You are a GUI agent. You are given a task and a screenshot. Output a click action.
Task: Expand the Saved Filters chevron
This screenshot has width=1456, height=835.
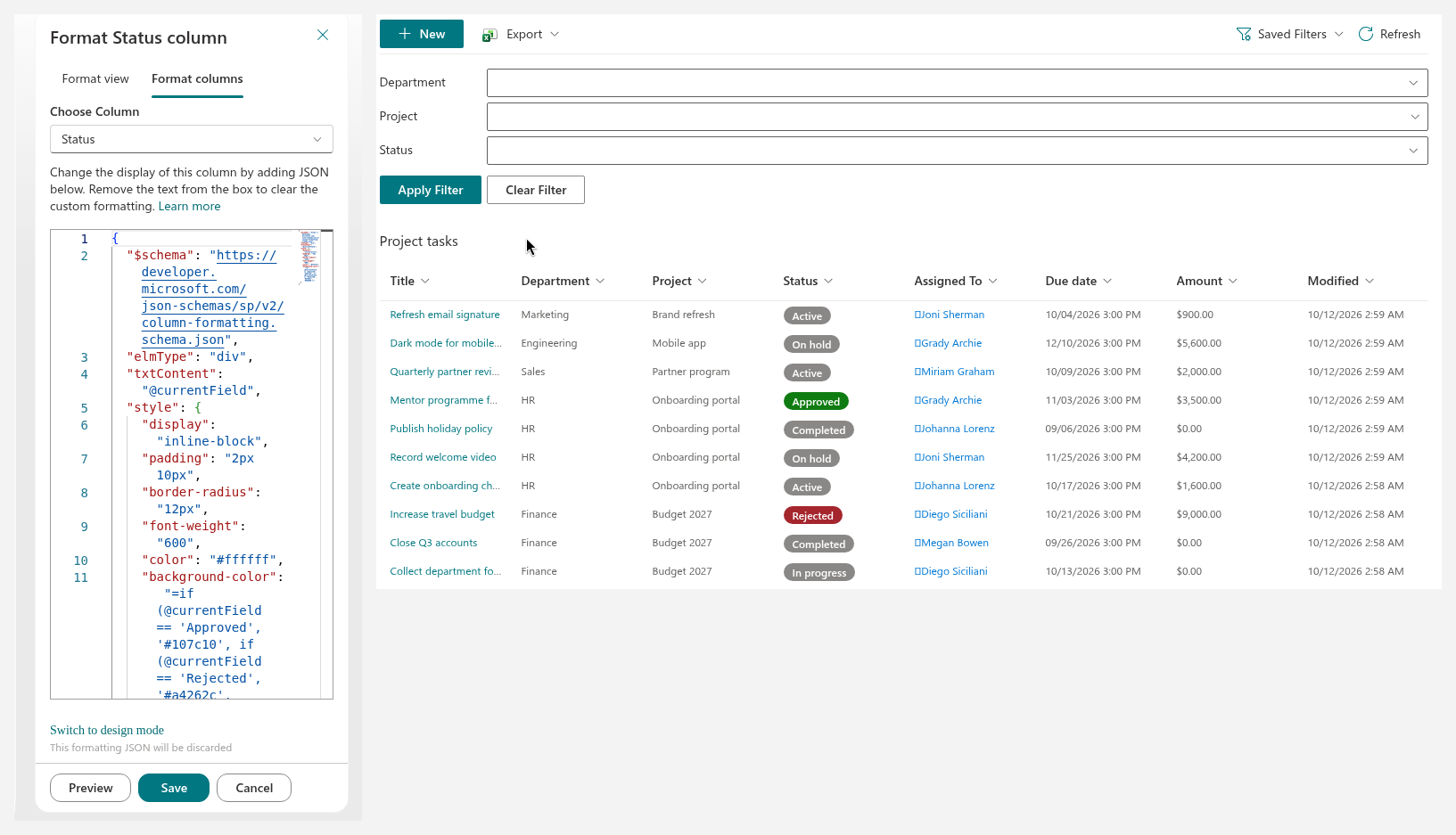pos(1339,34)
